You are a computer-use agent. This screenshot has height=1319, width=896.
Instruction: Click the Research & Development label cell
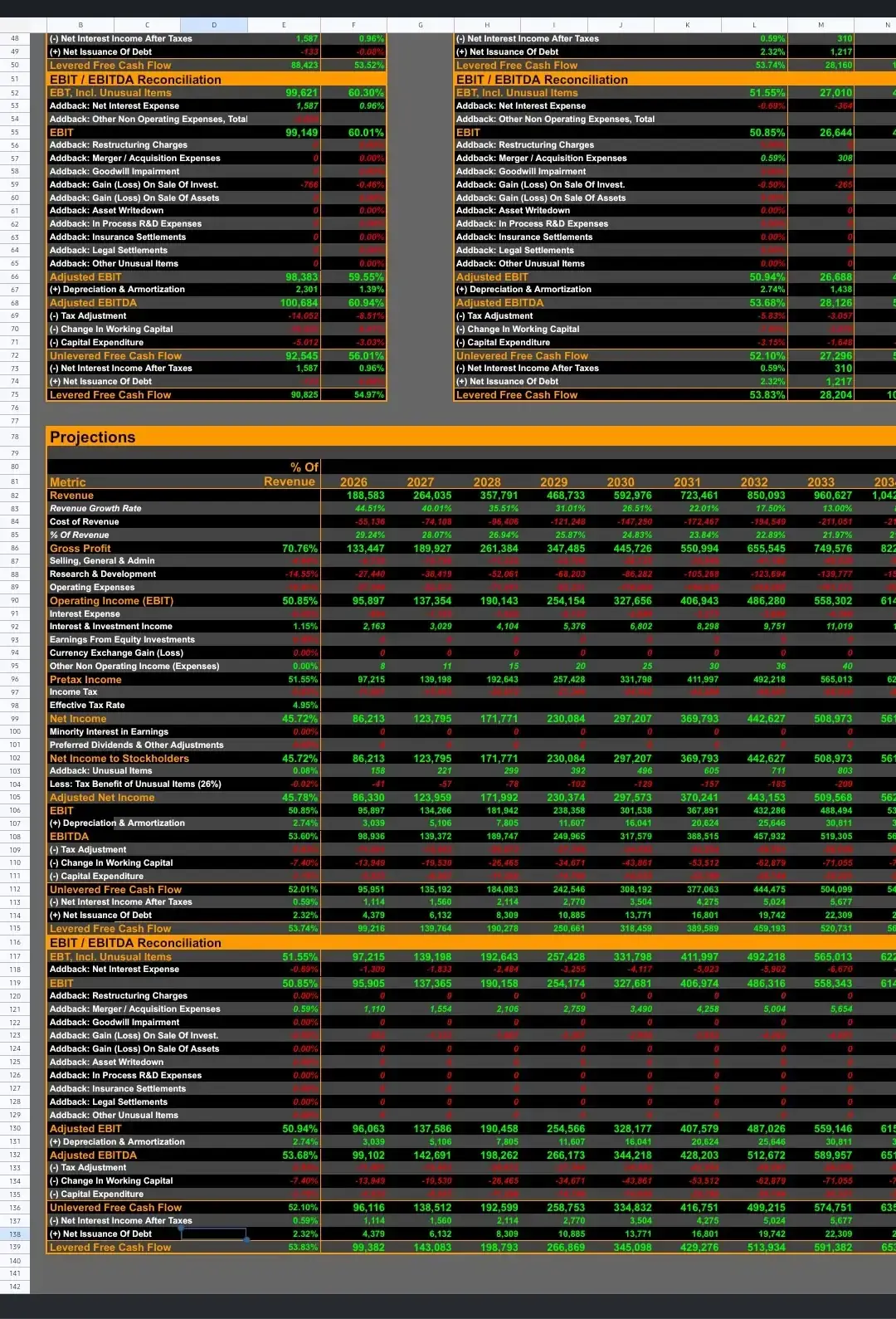(x=103, y=574)
